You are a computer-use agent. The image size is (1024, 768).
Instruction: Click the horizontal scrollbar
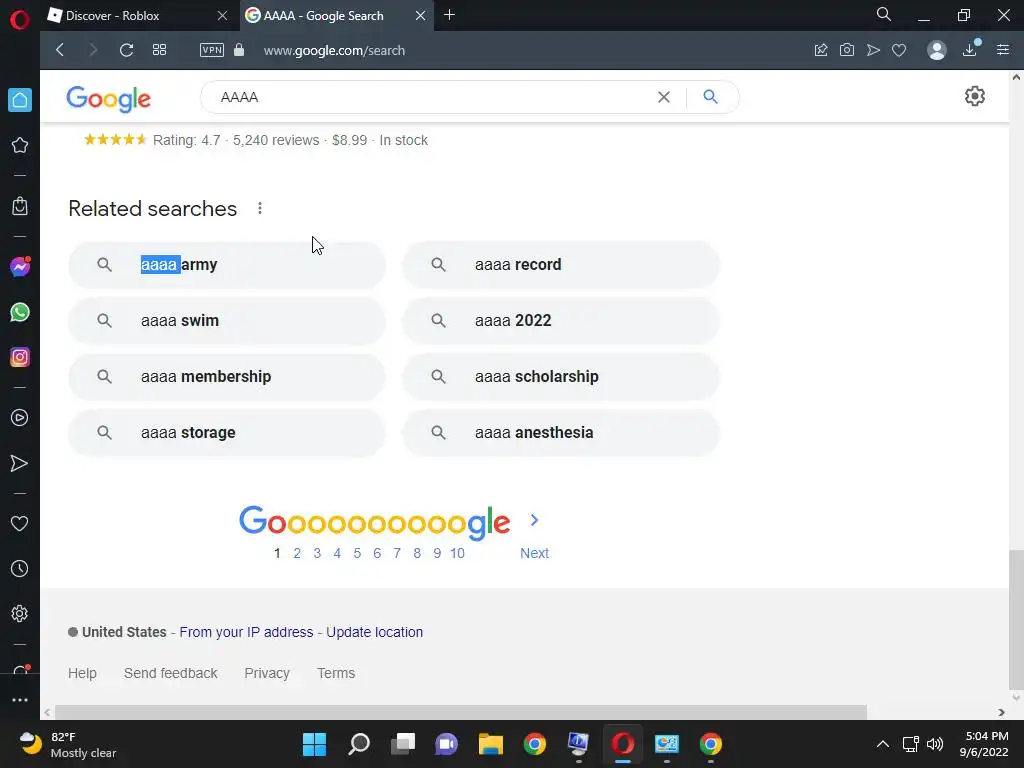click(x=460, y=712)
